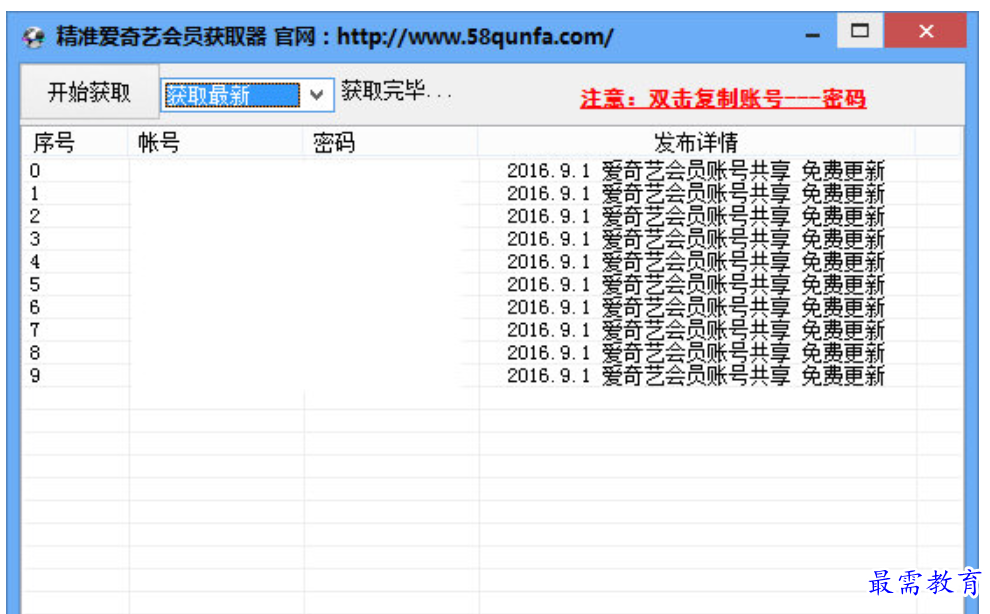
Task: Sort by the 密码 column header
Action: click(x=391, y=143)
